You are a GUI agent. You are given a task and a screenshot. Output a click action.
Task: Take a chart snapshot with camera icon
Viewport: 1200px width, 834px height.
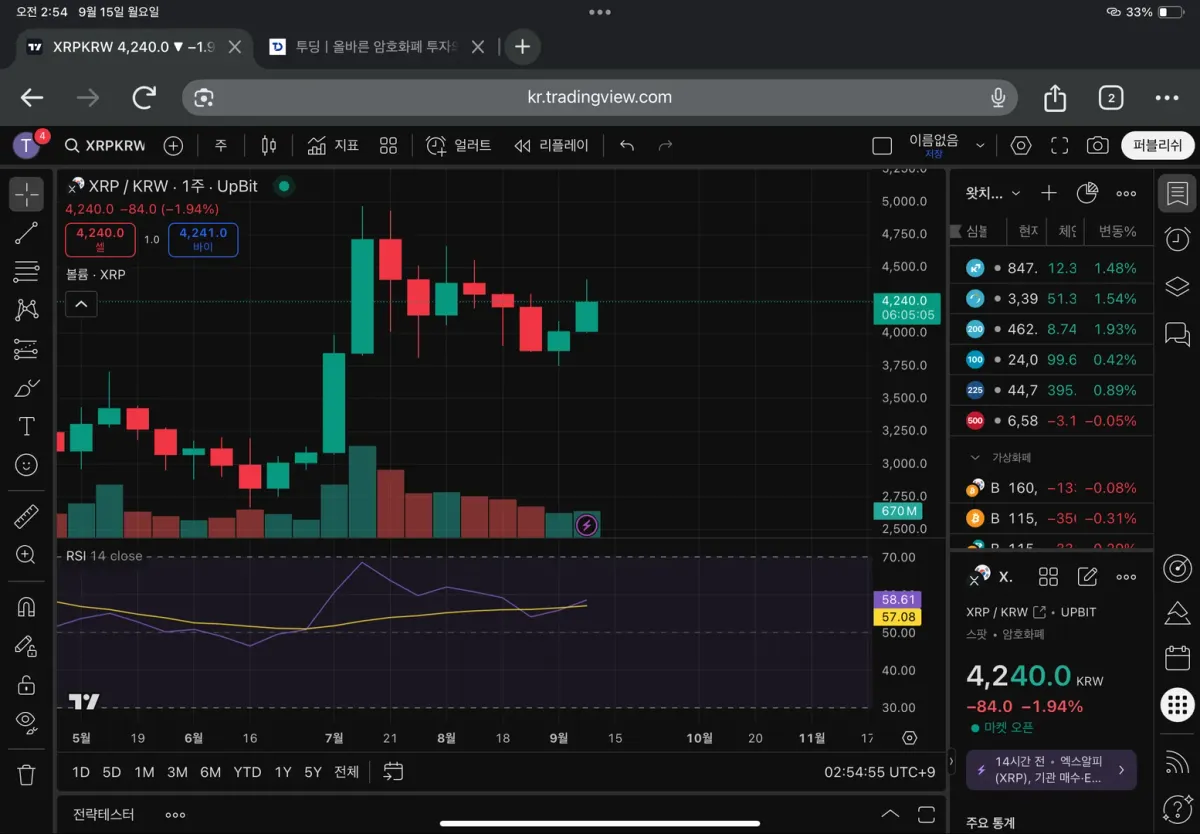(1097, 146)
